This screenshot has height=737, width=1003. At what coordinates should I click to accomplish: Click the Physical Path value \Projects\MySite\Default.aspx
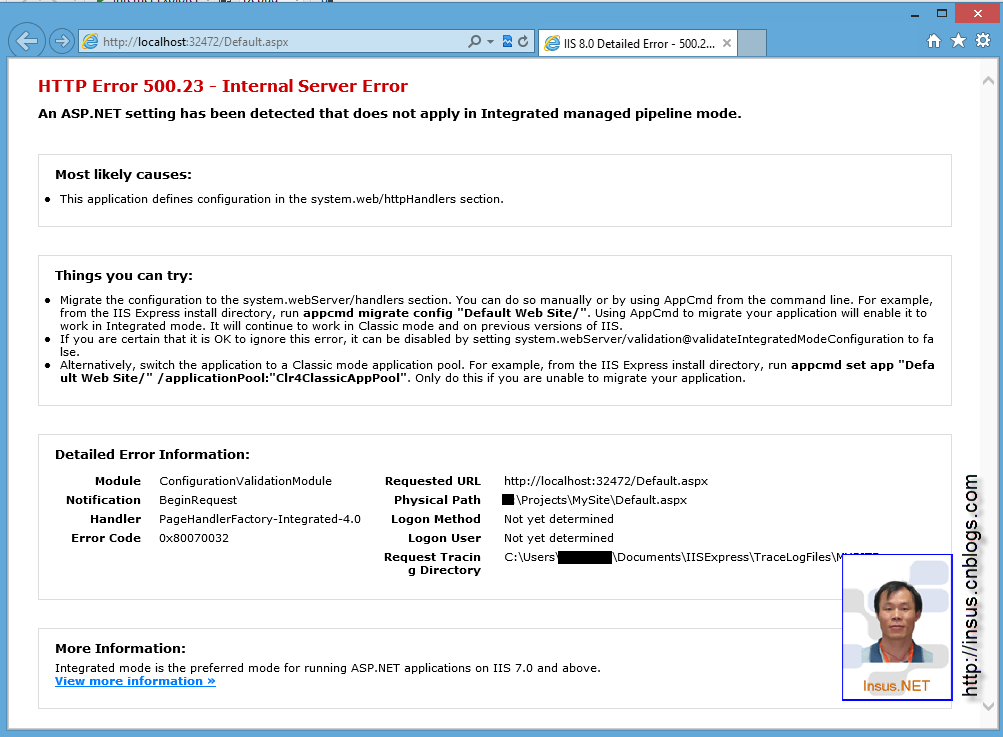pyautogui.click(x=595, y=500)
